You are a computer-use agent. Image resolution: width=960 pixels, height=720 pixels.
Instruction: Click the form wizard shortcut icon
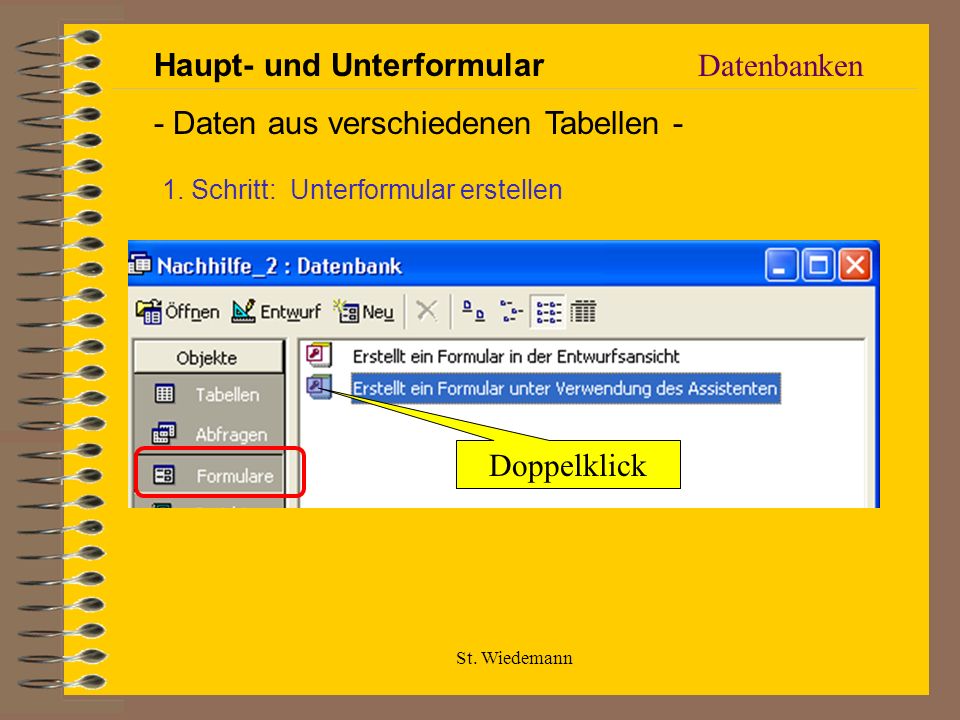[319, 387]
